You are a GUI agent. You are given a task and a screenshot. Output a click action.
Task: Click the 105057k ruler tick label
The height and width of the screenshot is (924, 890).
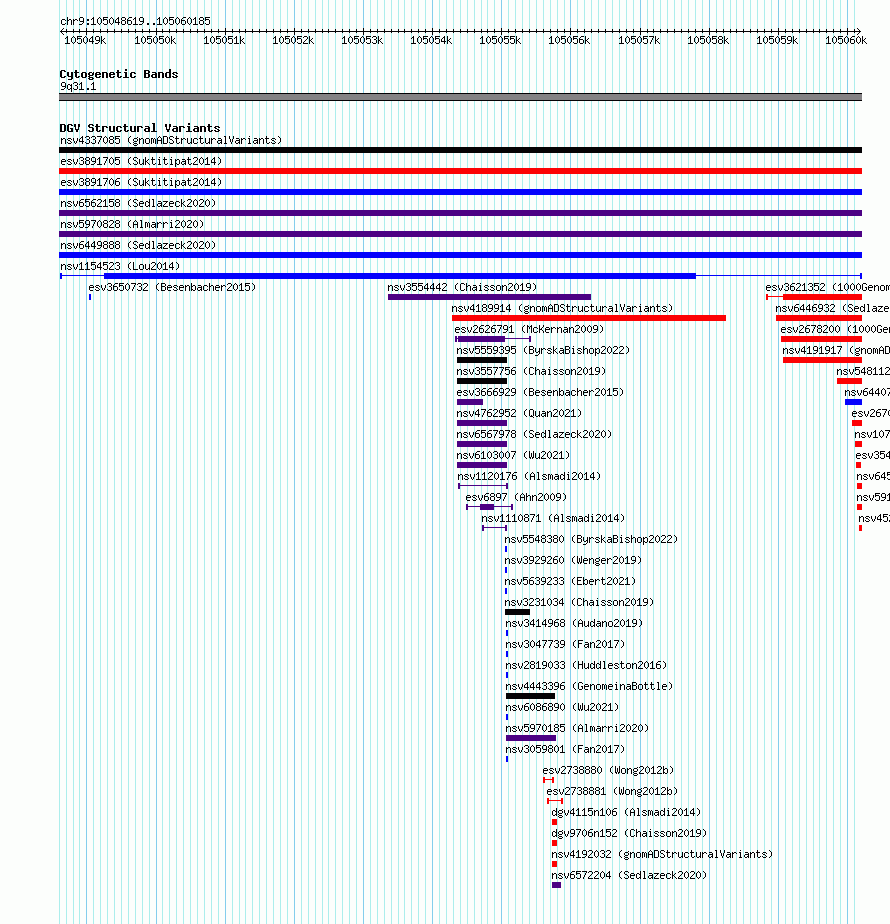(x=639, y=40)
